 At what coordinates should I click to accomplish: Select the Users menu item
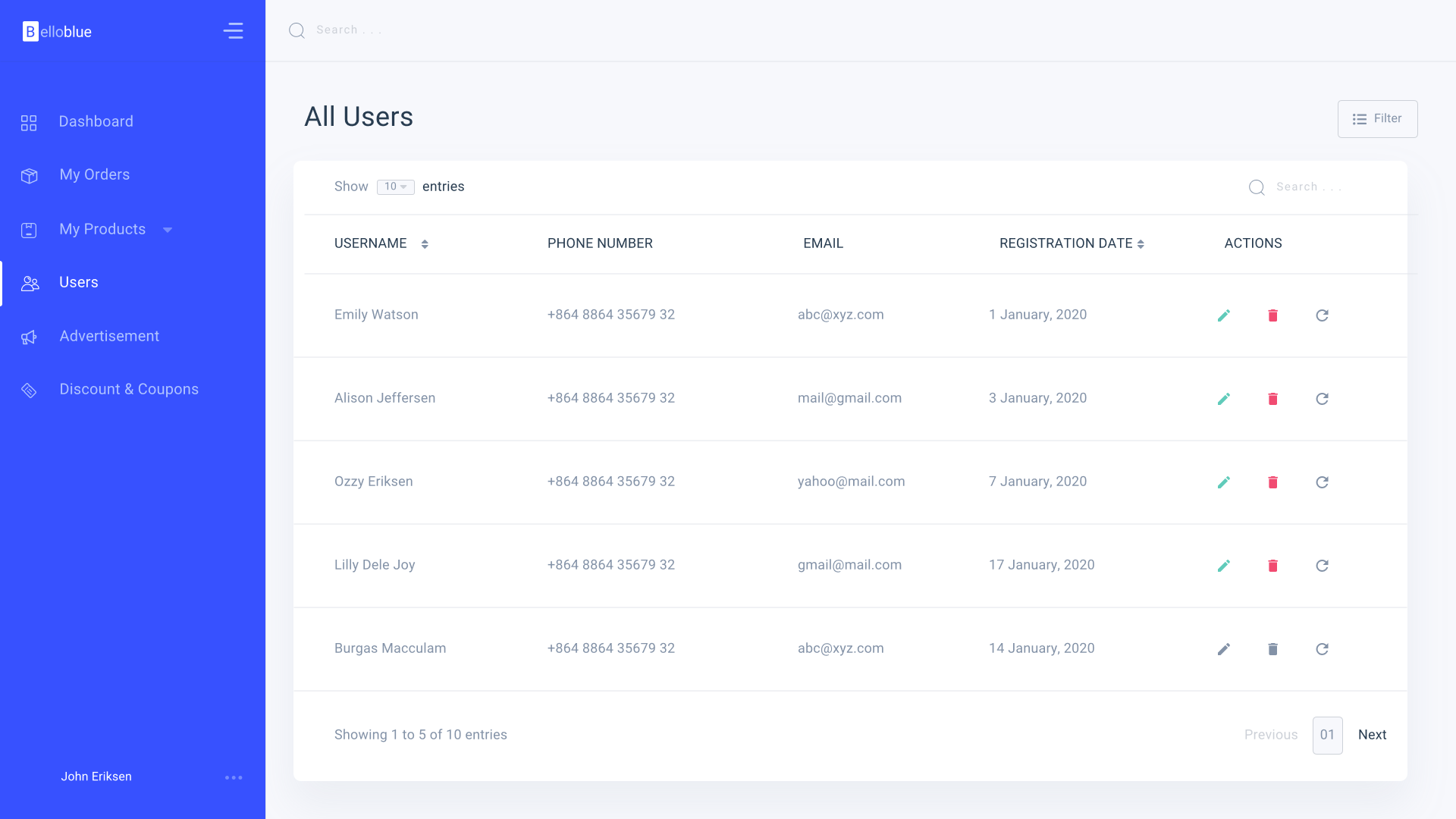[x=79, y=282]
